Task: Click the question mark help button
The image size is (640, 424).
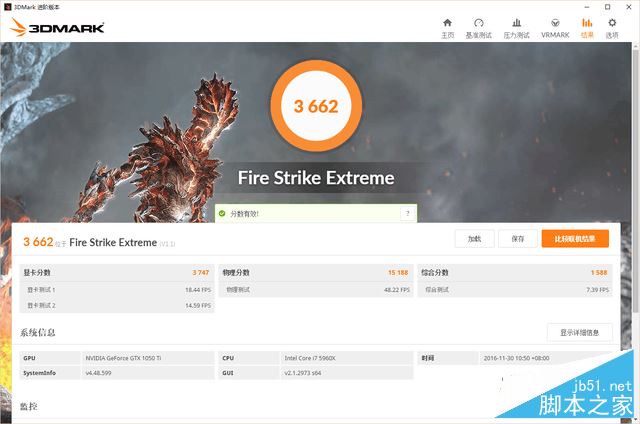Action: click(407, 213)
